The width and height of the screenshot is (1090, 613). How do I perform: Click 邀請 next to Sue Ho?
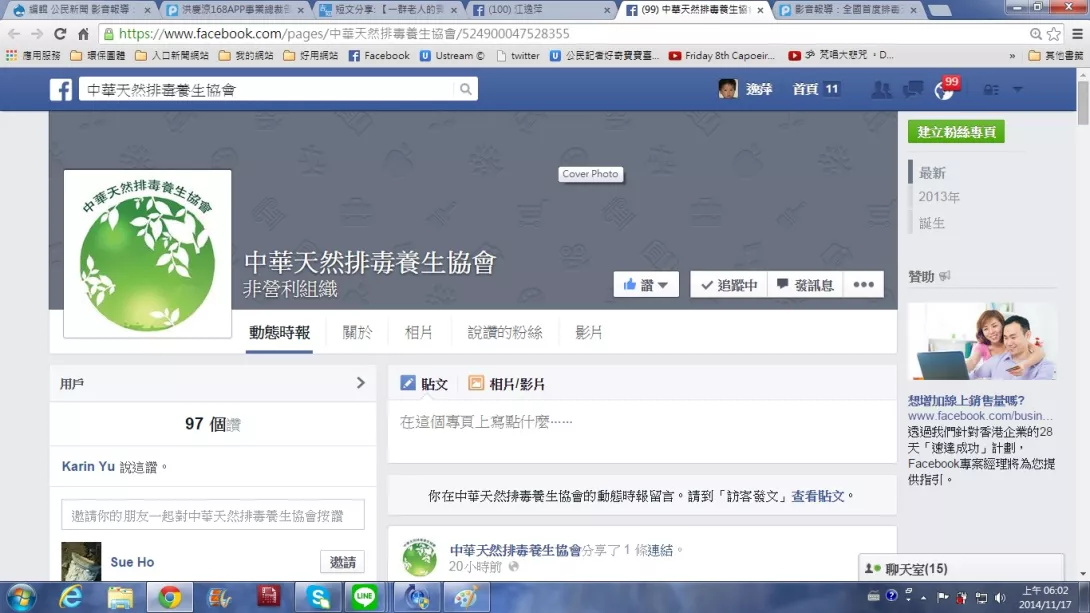coord(343,562)
